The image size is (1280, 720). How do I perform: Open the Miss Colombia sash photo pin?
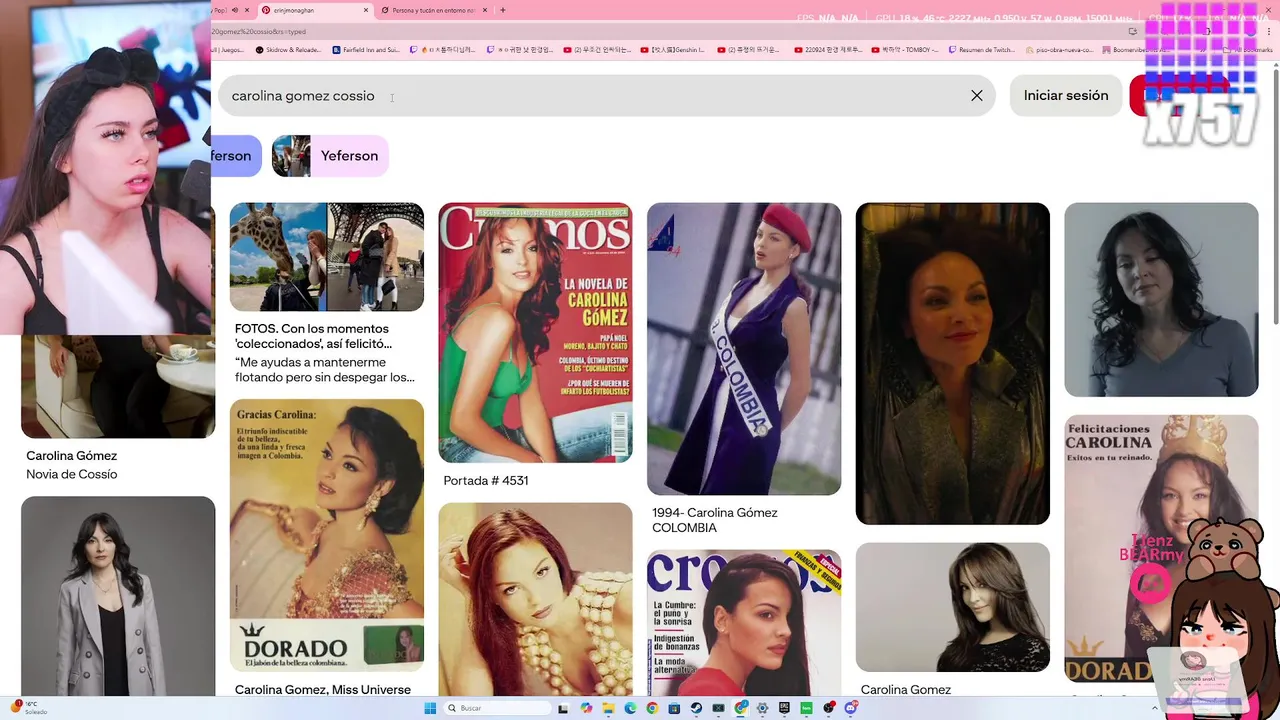tap(744, 349)
